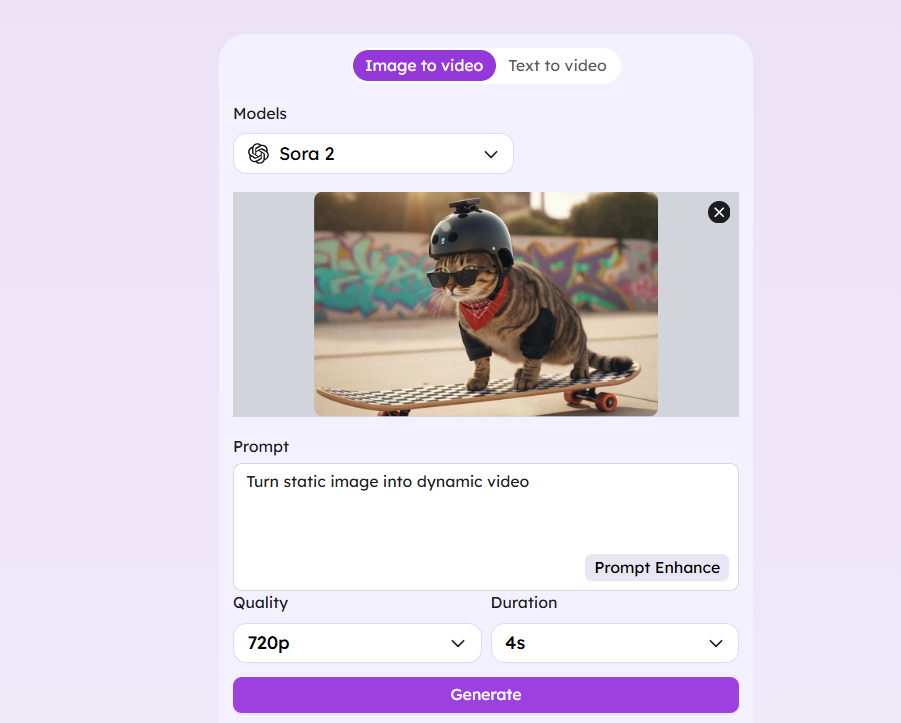Click the Prompt label above the text box
The width and height of the screenshot is (901, 723).
261,447
